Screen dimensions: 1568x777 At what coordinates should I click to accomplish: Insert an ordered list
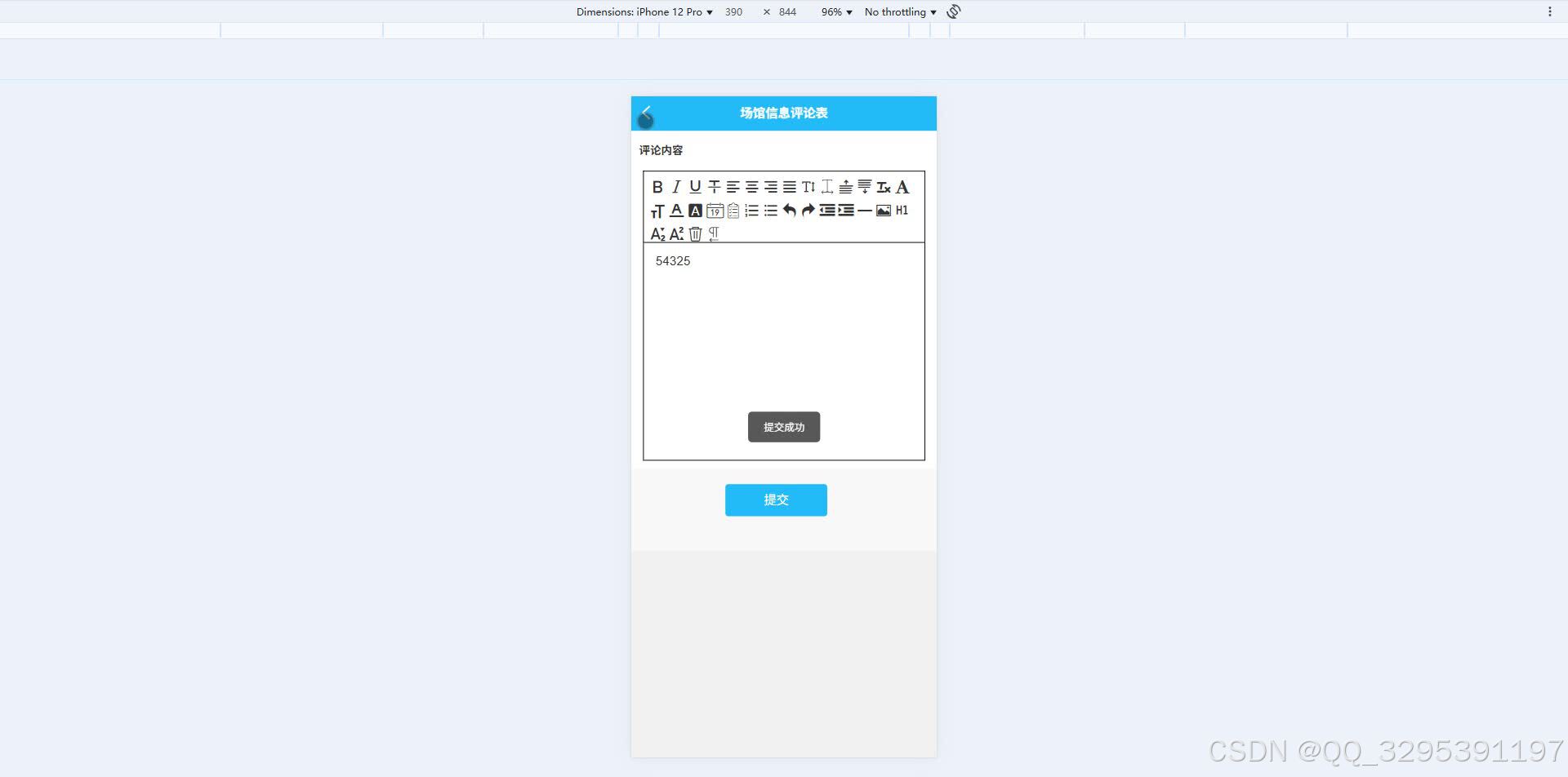tap(751, 211)
